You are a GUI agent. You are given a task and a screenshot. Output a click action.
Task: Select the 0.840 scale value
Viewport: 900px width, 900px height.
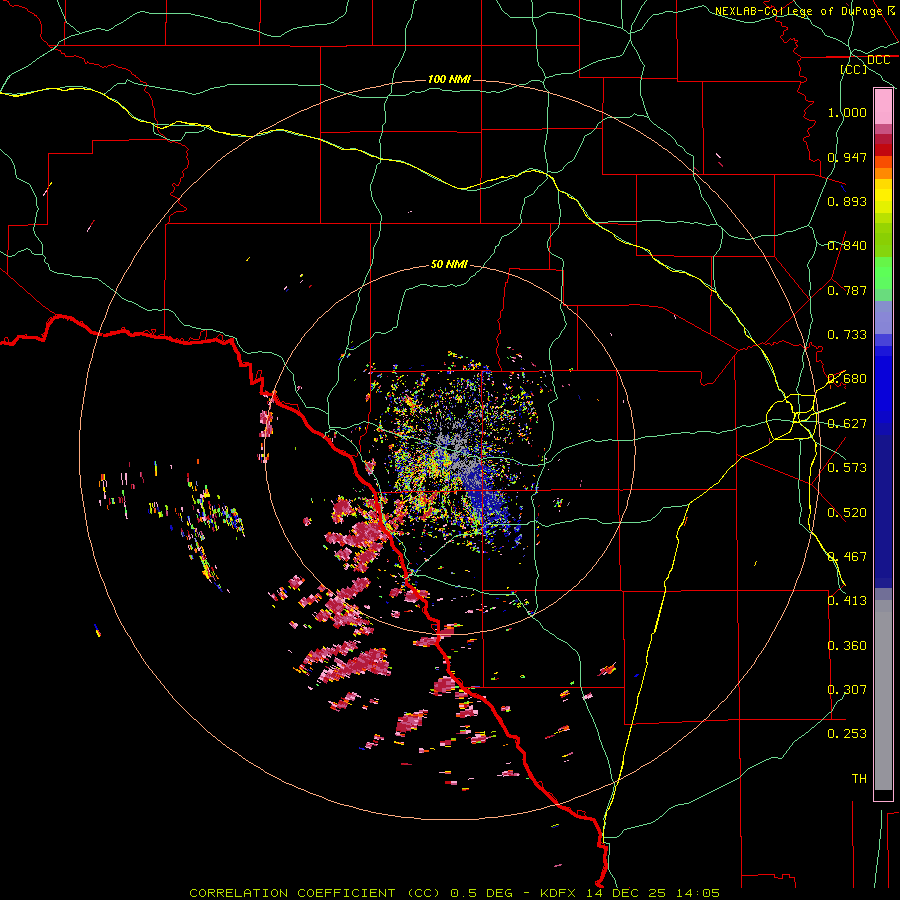coord(847,246)
